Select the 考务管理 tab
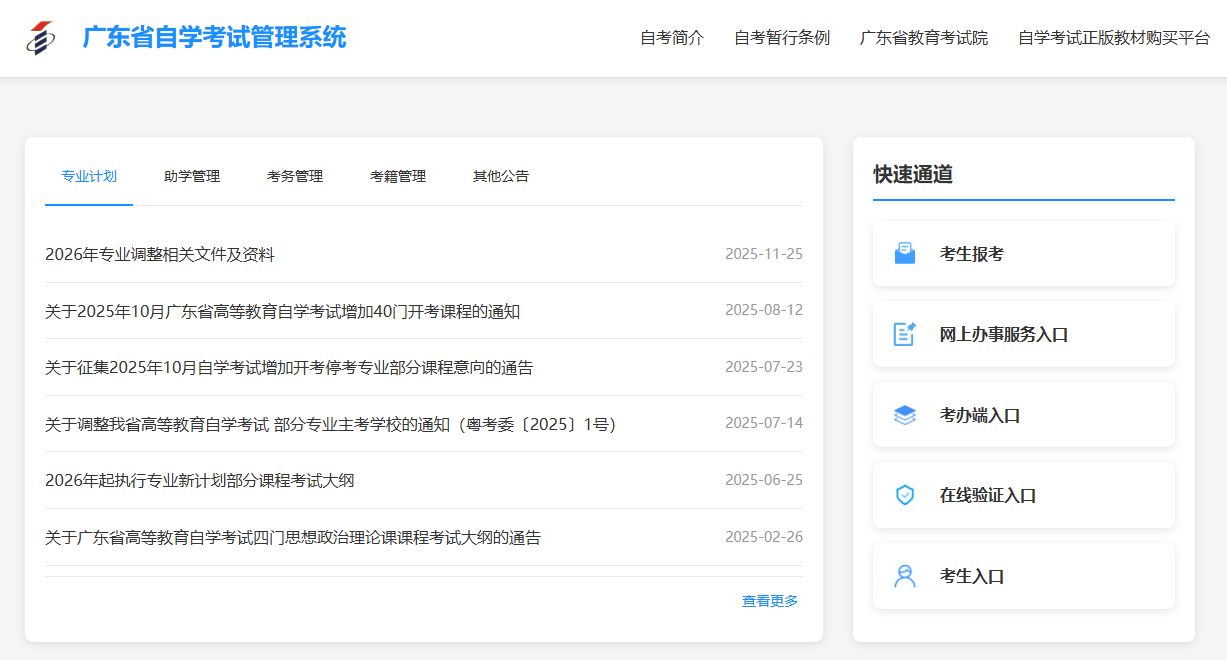This screenshot has height=660, width=1227. 295,177
